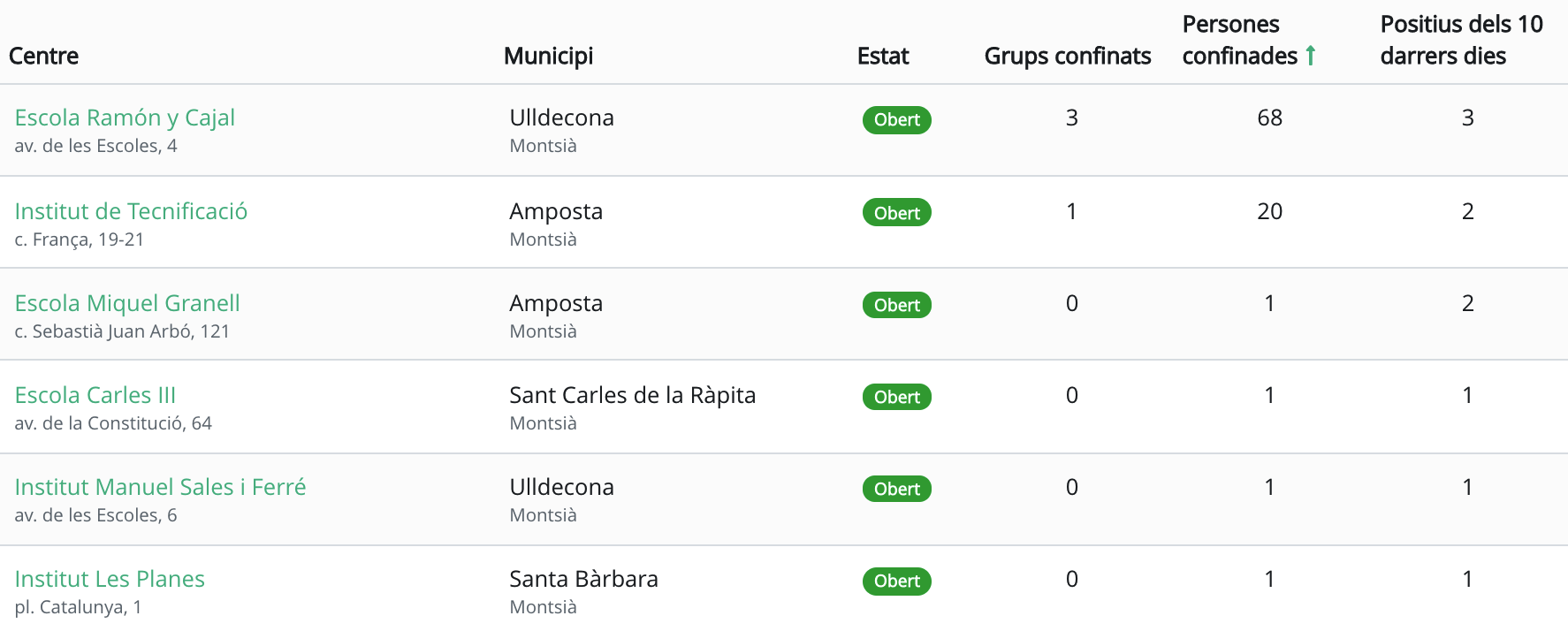Click the Obert badge for Escola Miquel Granell
This screenshot has width=1568, height=631.
896,305
